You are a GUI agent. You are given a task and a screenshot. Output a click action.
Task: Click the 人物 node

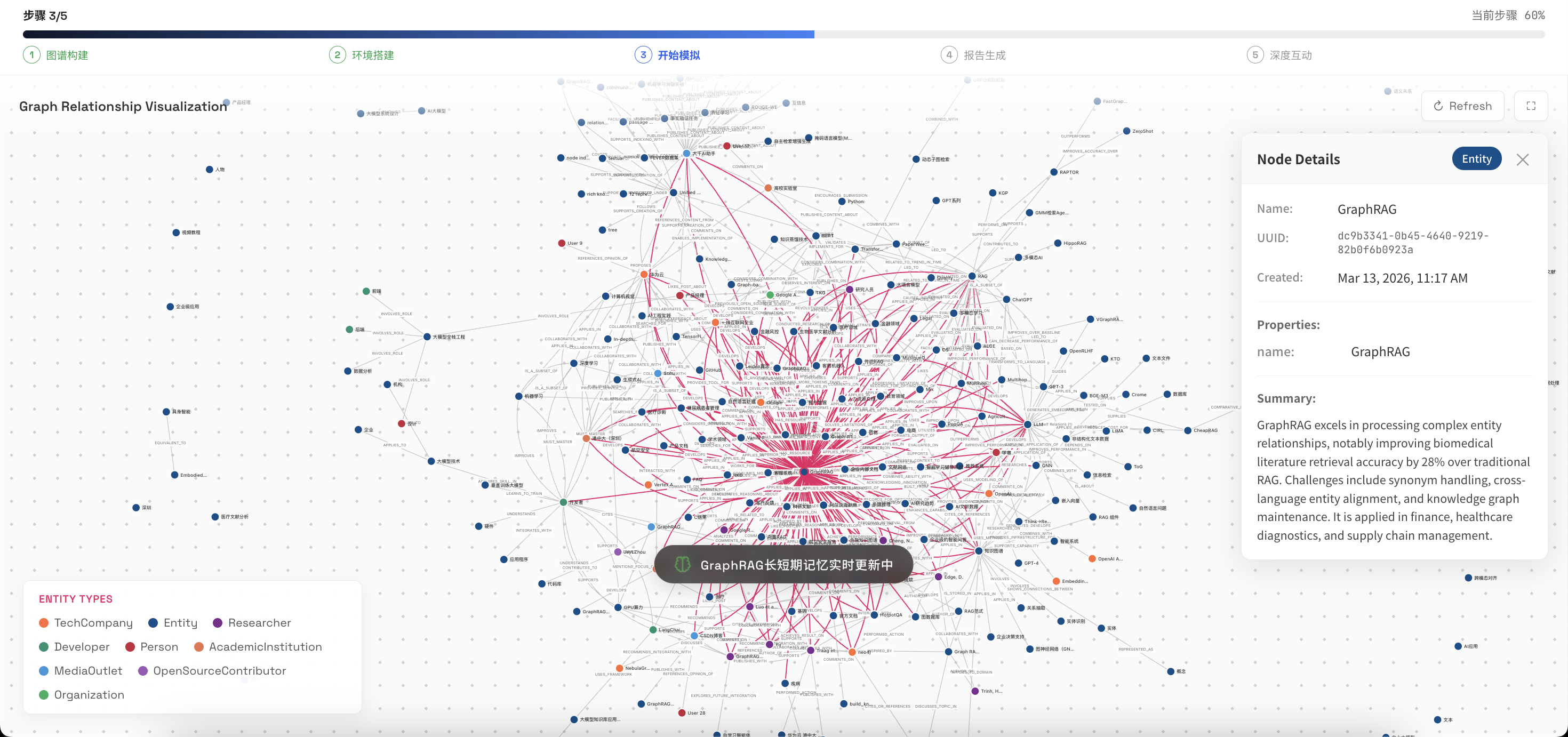click(x=210, y=170)
